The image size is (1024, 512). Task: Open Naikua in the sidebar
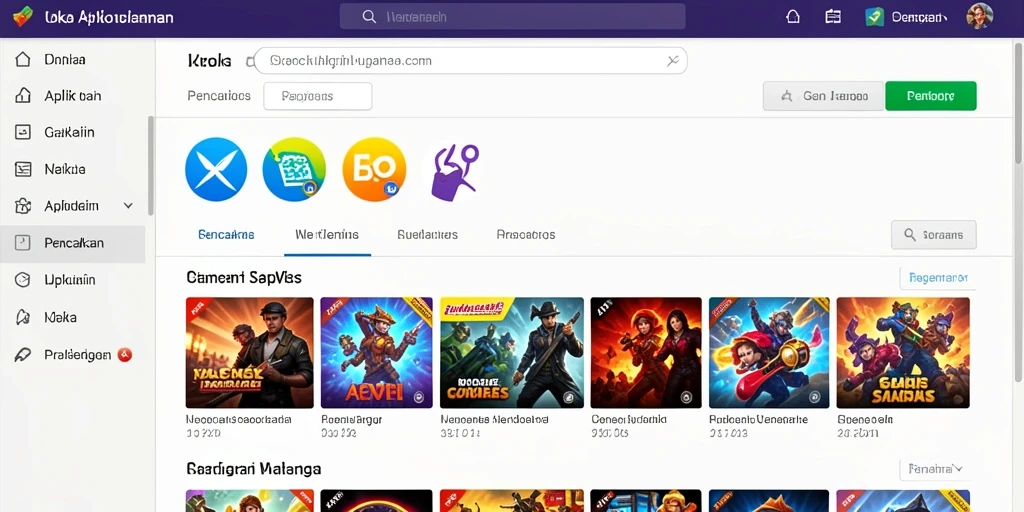point(65,169)
